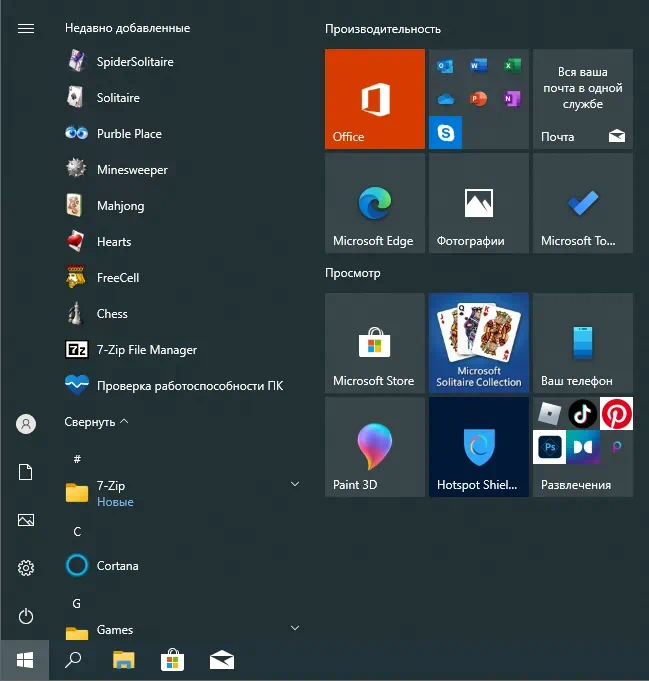649x681 pixels.
Task: Expand the 7-Zip folder chevron
Action: pos(295,484)
